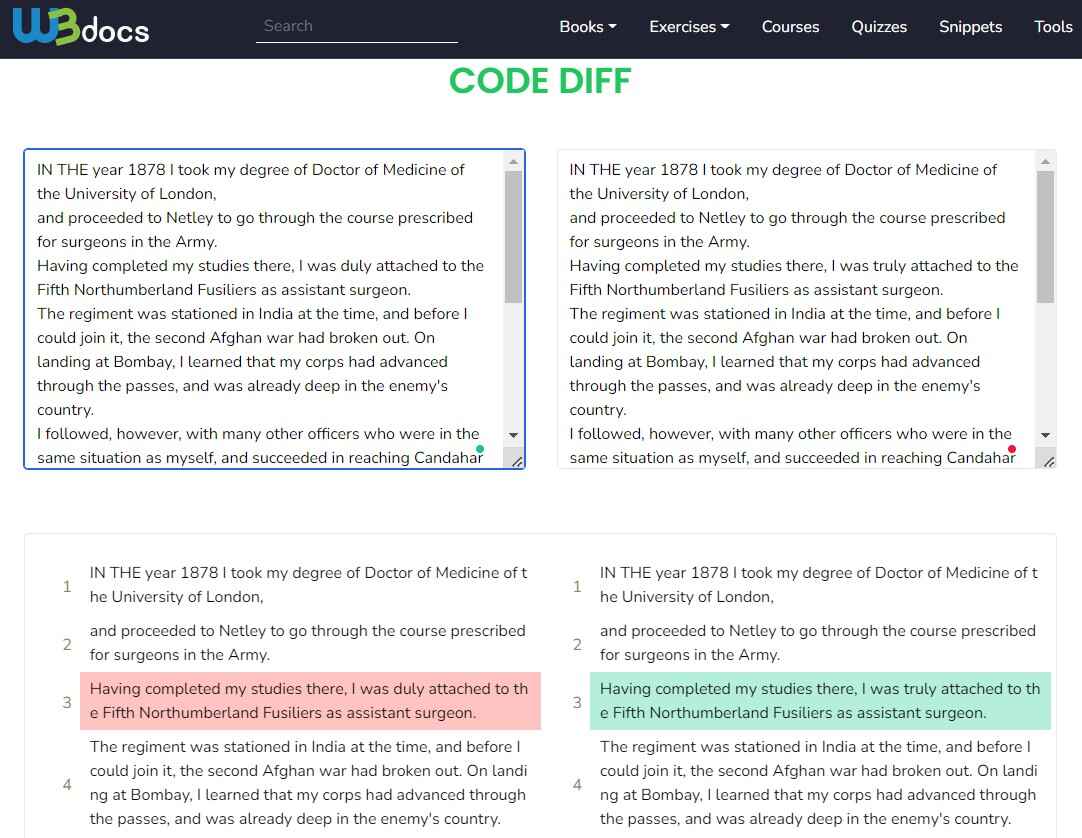Click the Search input field

tap(356, 26)
